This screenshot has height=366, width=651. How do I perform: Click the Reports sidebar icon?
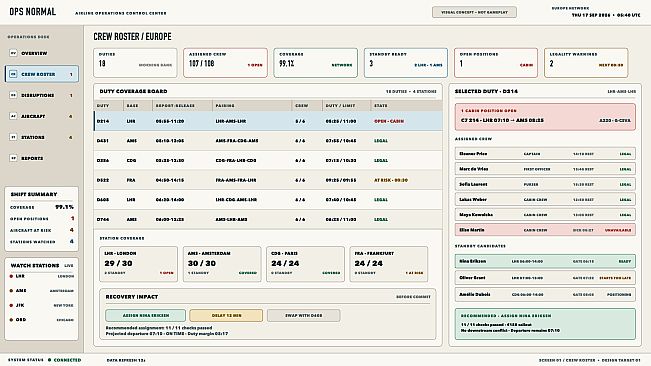13,158
